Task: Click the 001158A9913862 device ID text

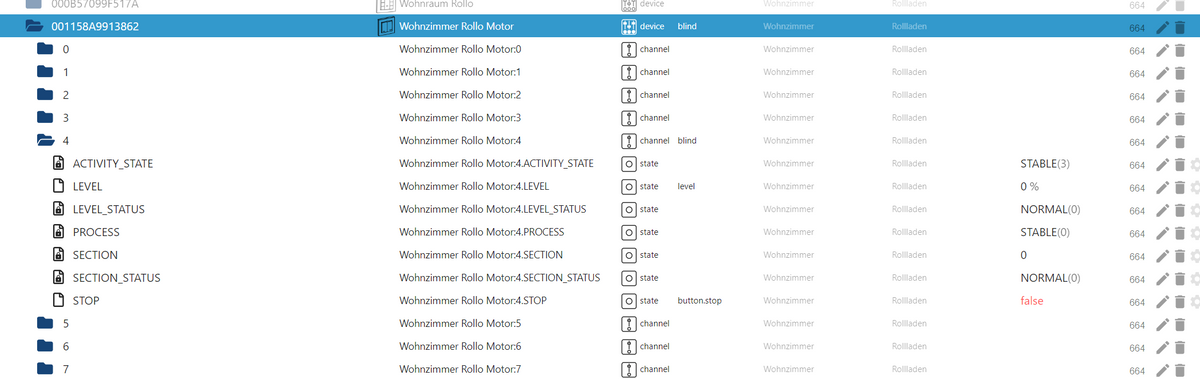Action: click(x=95, y=27)
